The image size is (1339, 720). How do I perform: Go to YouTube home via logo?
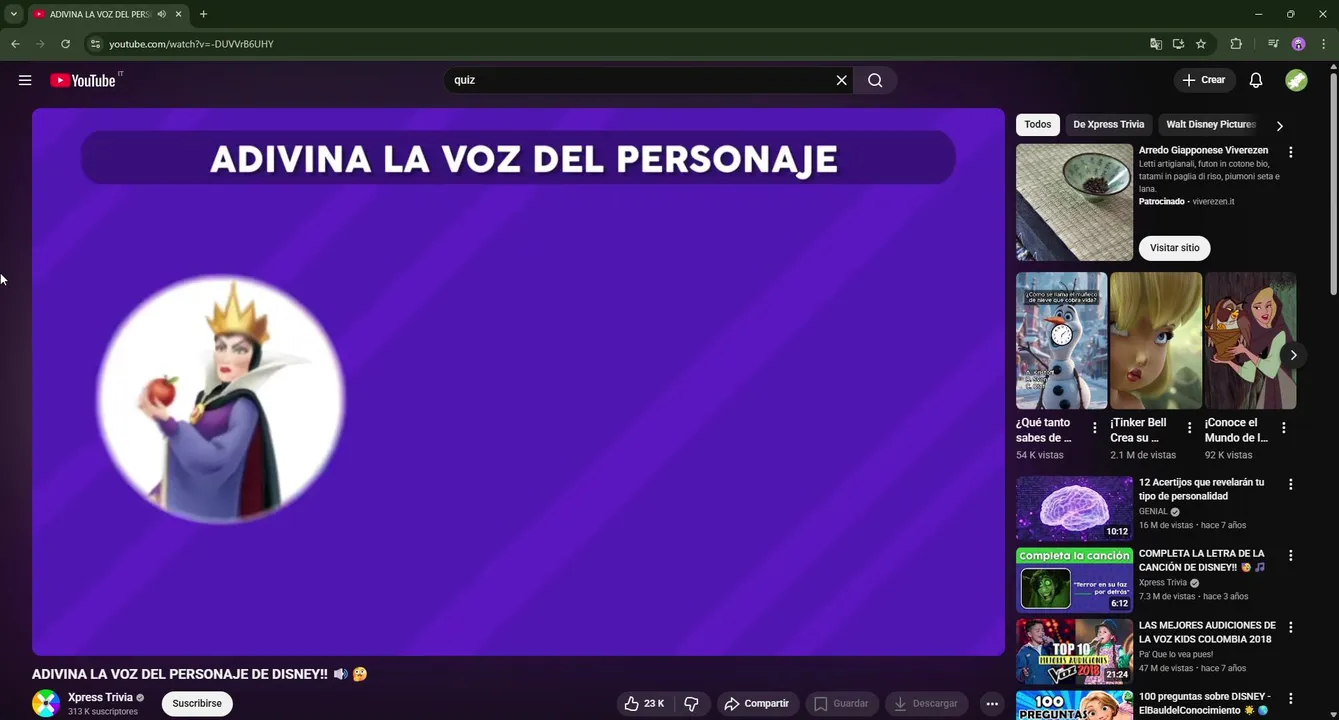tap(85, 80)
